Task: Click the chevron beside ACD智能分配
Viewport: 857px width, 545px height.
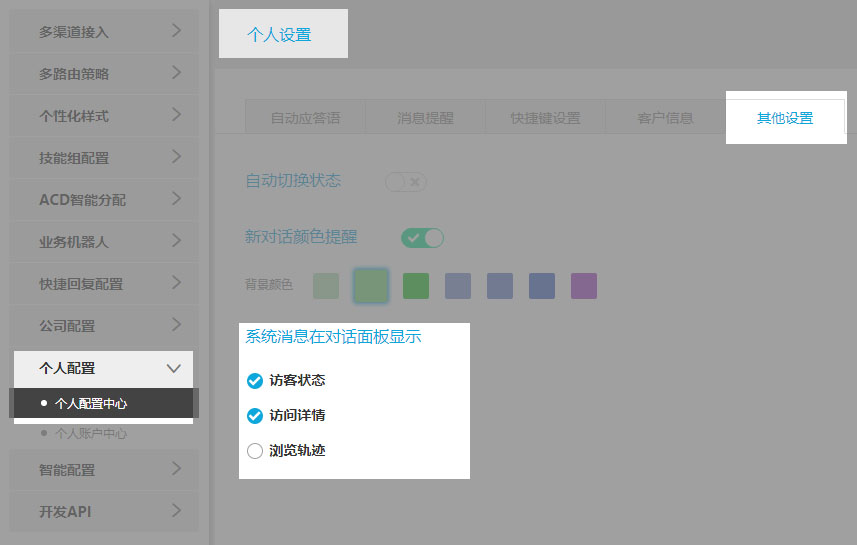Action: point(176,199)
